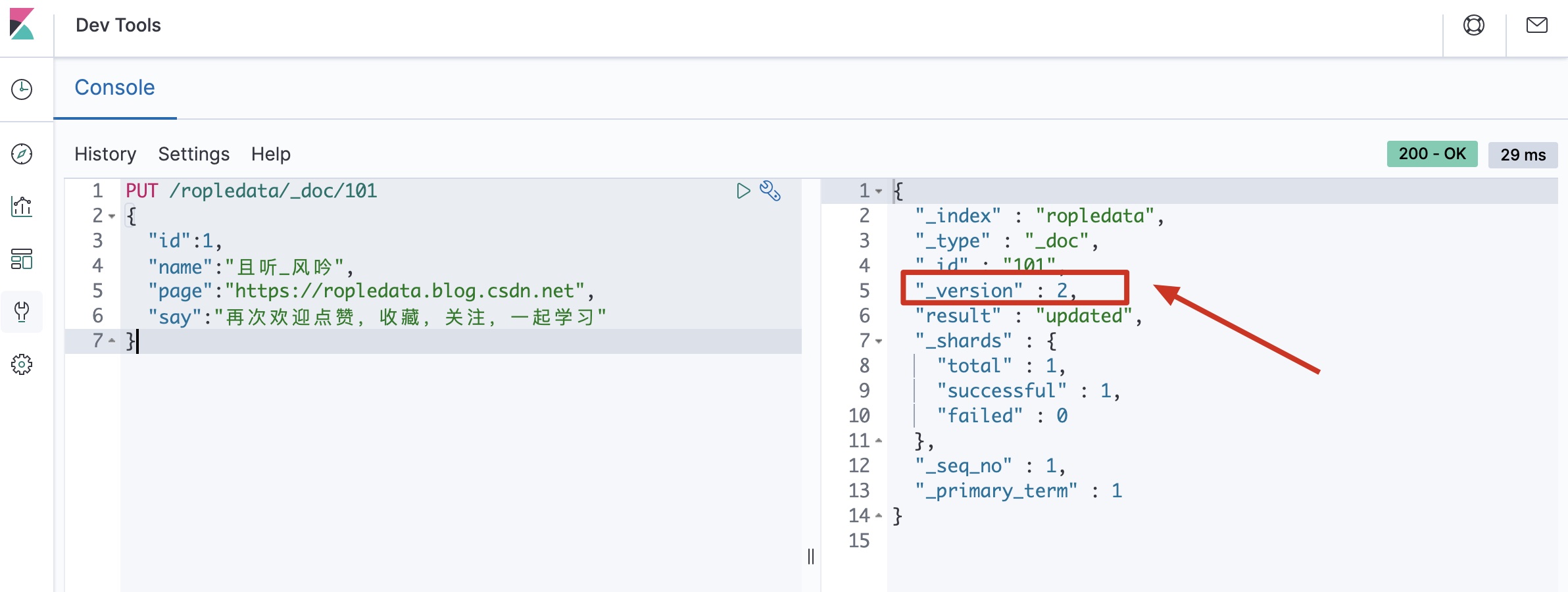Click "_type" : "_doc" in response

pos(1007,241)
